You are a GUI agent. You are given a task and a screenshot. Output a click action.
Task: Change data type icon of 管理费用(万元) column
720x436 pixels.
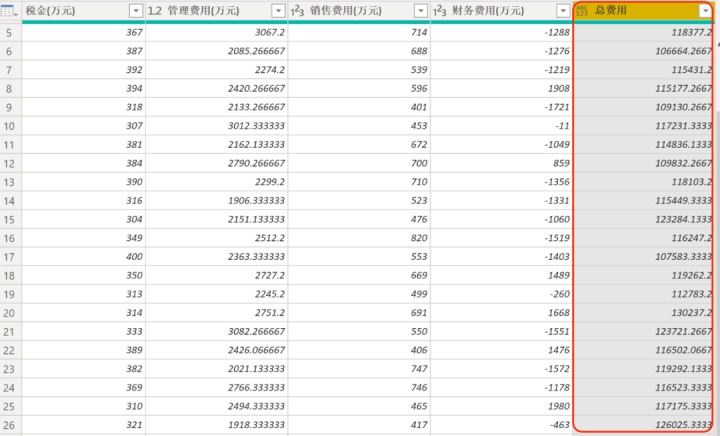coord(155,11)
